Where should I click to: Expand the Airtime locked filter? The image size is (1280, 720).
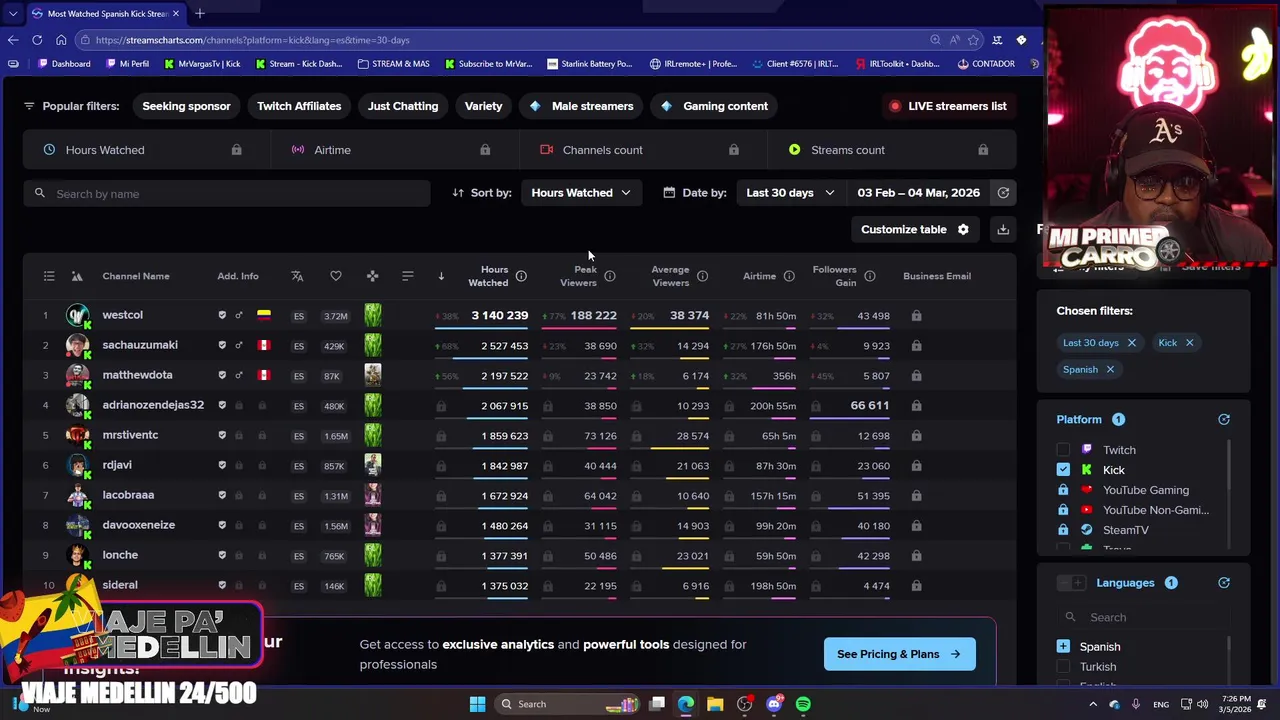pyautogui.click(x=394, y=150)
